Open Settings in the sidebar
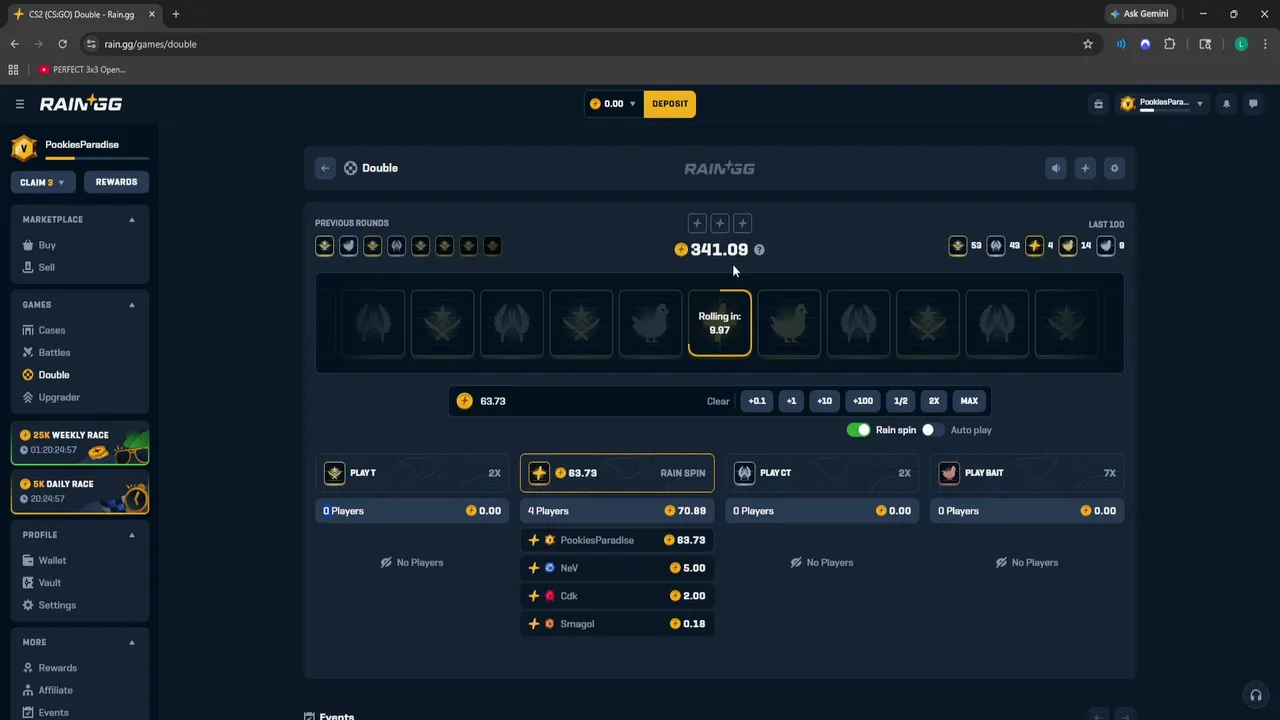 point(57,605)
